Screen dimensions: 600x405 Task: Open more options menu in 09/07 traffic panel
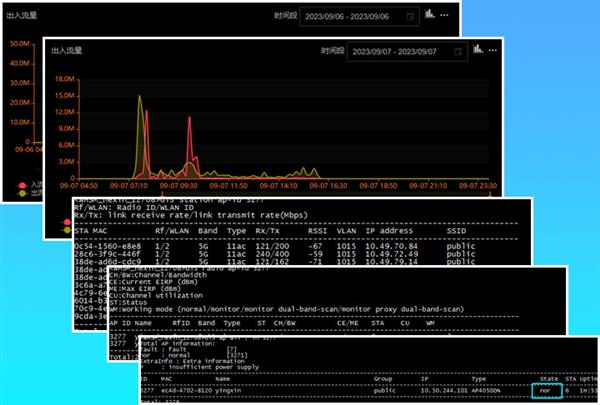point(493,50)
